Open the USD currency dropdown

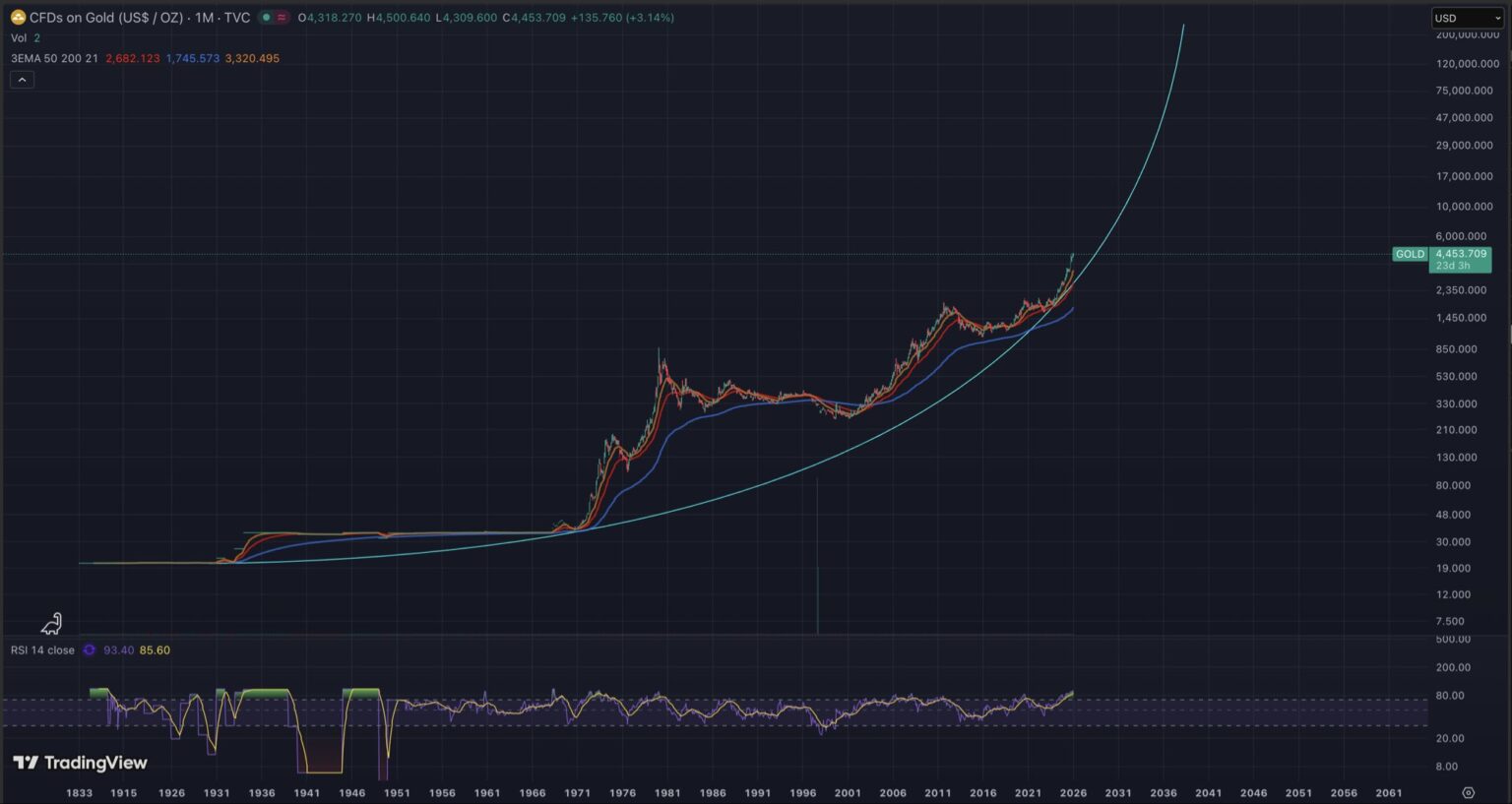point(1467,18)
